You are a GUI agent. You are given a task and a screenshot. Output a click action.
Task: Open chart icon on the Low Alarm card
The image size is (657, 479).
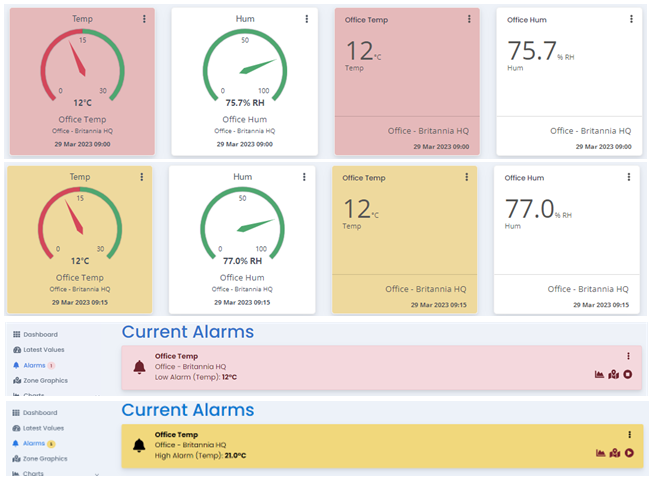click(x=599, y=375)
